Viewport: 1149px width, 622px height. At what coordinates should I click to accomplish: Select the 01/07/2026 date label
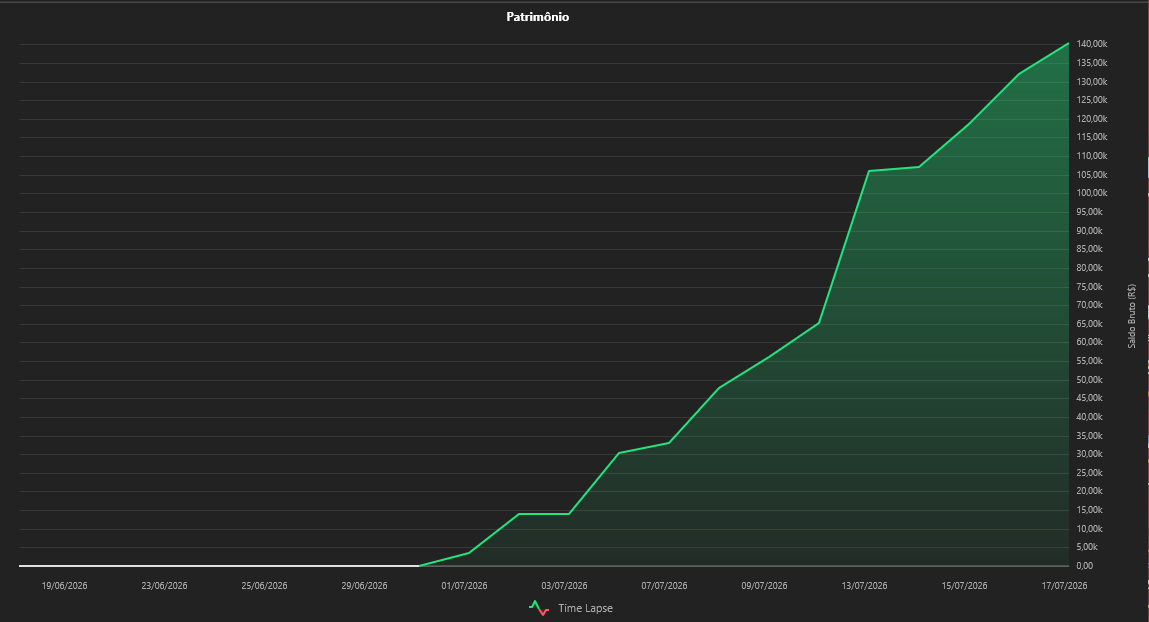tap(464, 585)
